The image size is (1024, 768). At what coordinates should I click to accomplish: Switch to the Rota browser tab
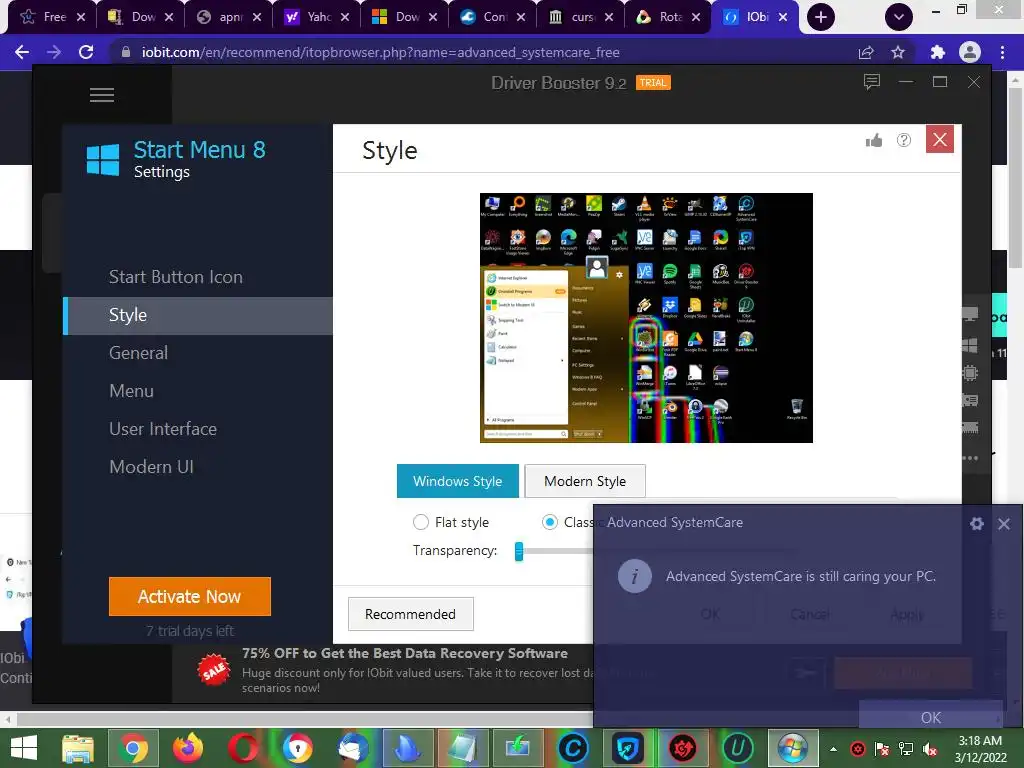[x=665, y=17]
